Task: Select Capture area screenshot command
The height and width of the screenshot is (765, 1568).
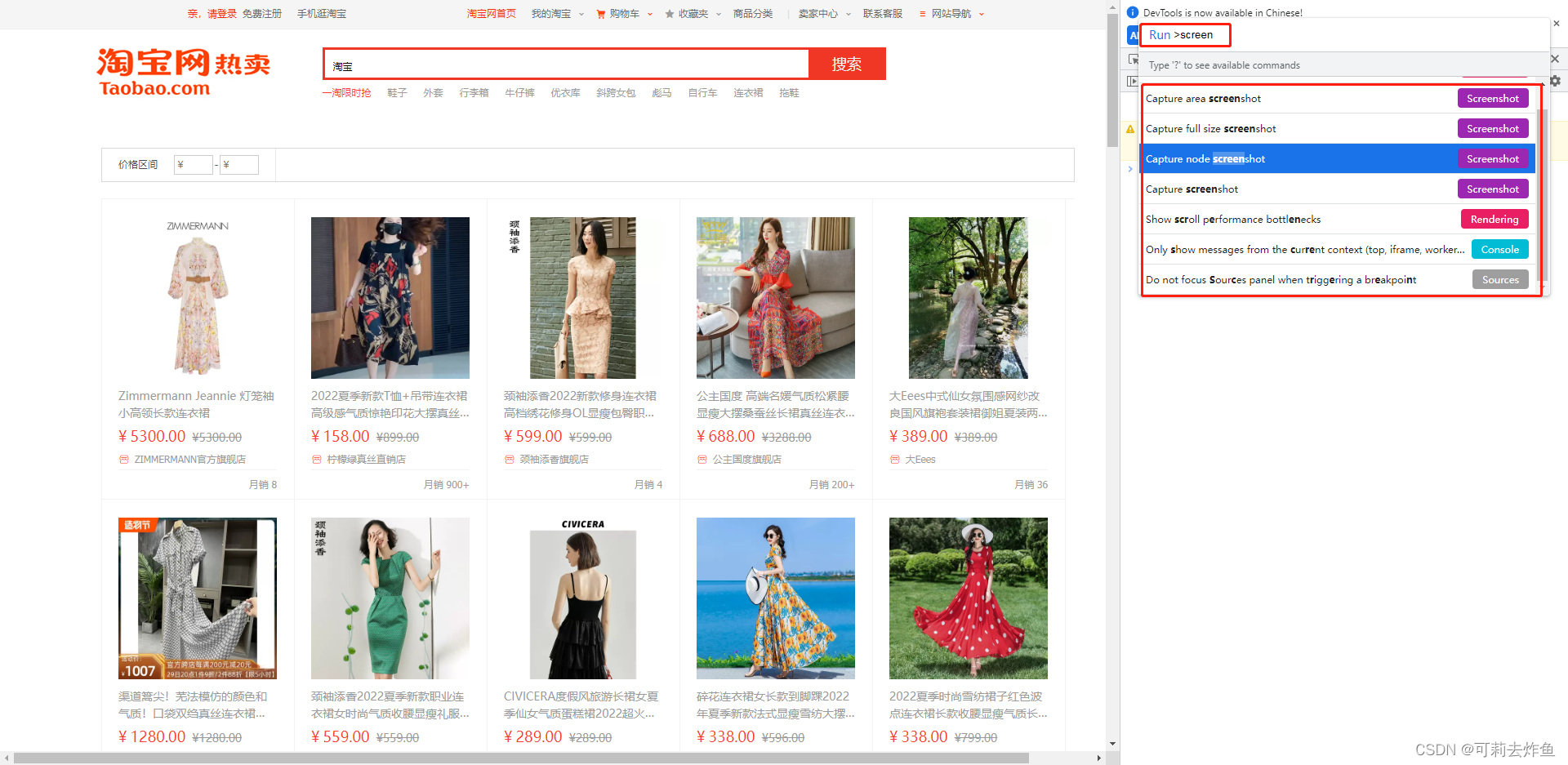Action: [x=1338, y=99]
